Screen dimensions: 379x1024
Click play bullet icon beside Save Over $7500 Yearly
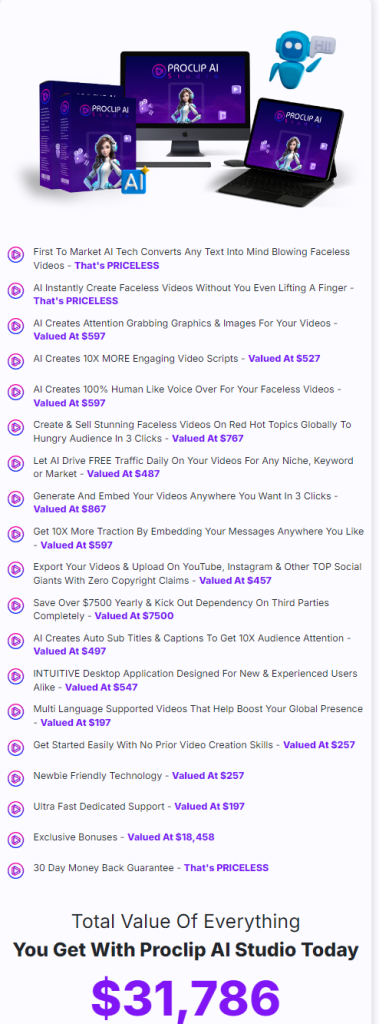point(16,606)
